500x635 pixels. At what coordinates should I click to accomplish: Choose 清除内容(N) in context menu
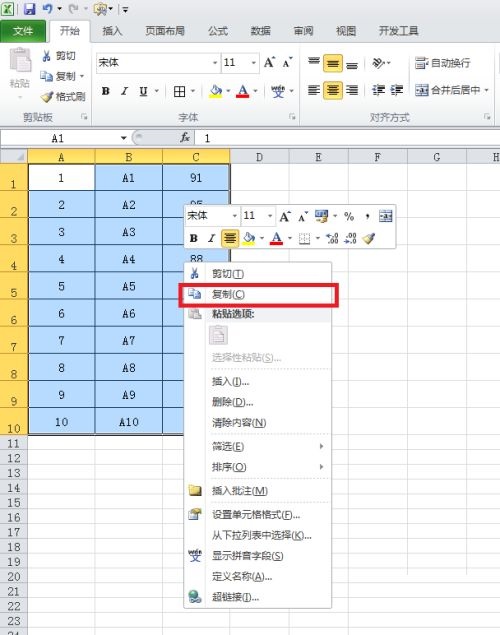257,423
